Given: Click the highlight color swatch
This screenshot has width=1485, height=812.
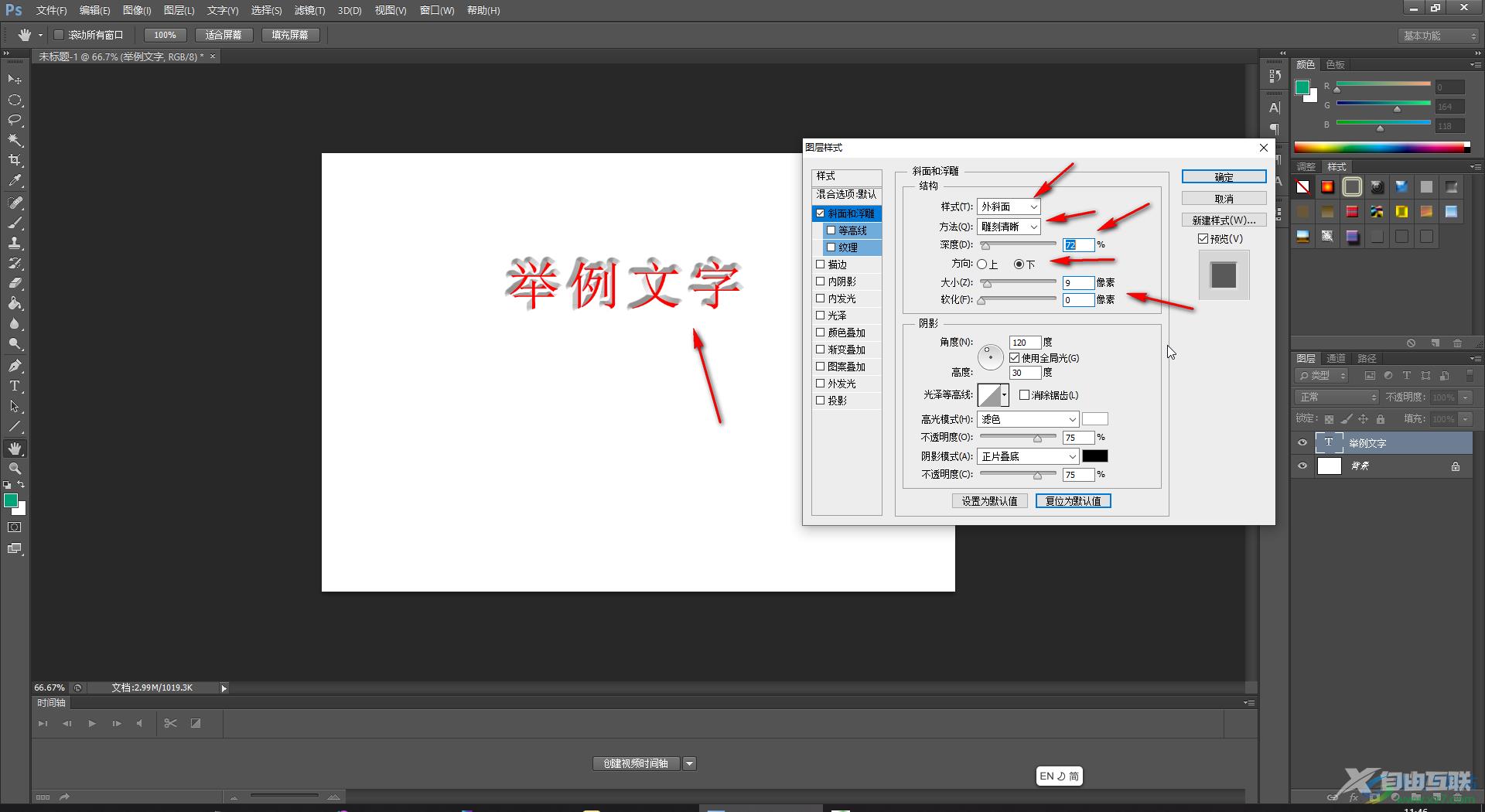Looking at the screenshot, I should pyautogui.click(x=1094, y=419).
